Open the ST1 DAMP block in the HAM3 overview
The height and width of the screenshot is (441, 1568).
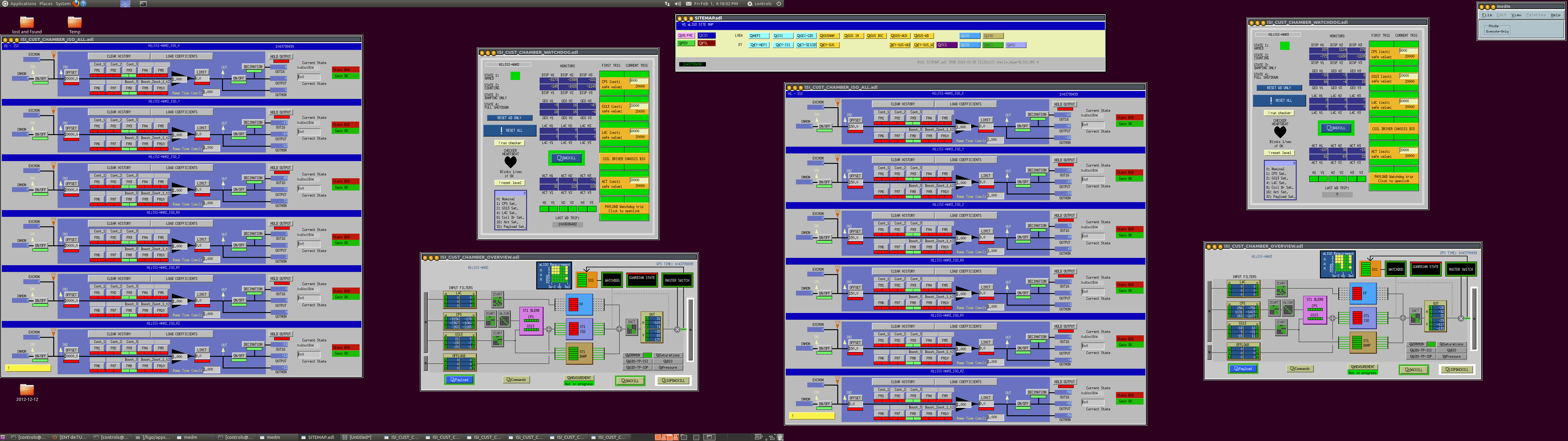click(x=1363, y=343)
